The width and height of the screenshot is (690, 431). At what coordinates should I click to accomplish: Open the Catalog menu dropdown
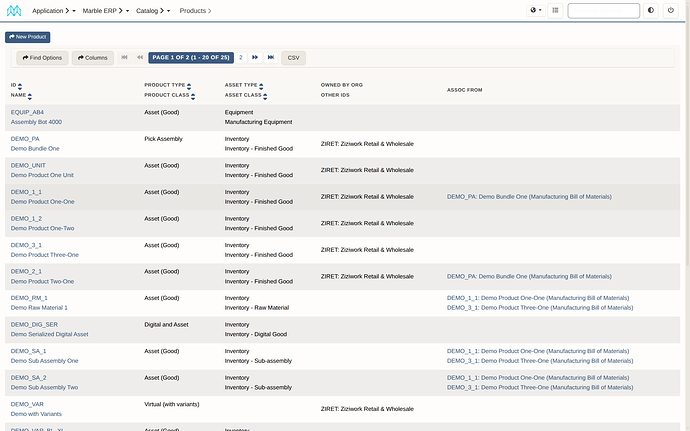153,11
